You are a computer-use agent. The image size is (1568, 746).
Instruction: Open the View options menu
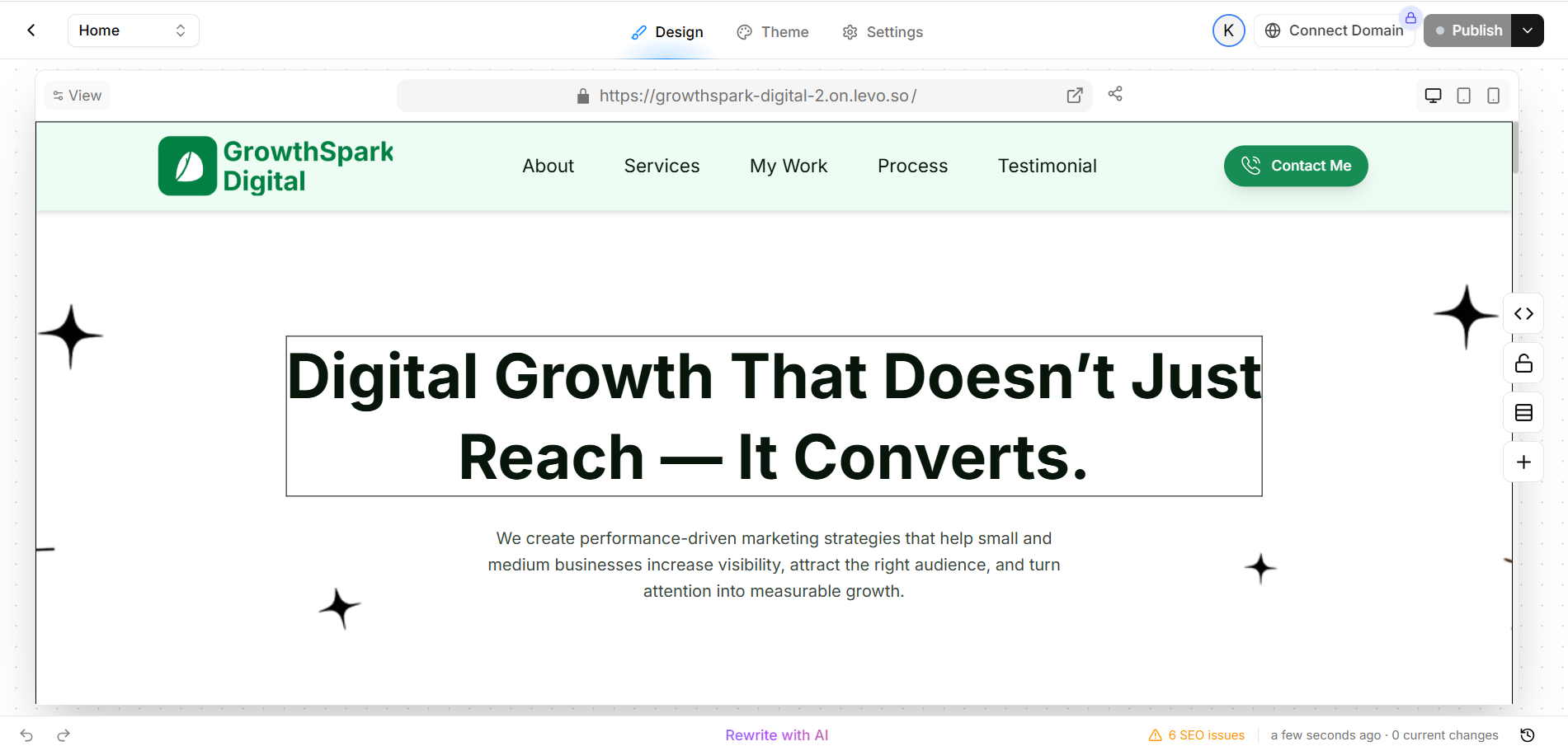[78, 96]
